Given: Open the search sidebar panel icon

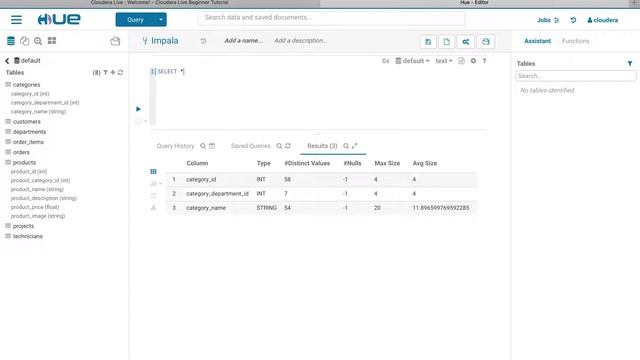Looking at the screenshot, I should pyautogui.click(x=38, y=41).
